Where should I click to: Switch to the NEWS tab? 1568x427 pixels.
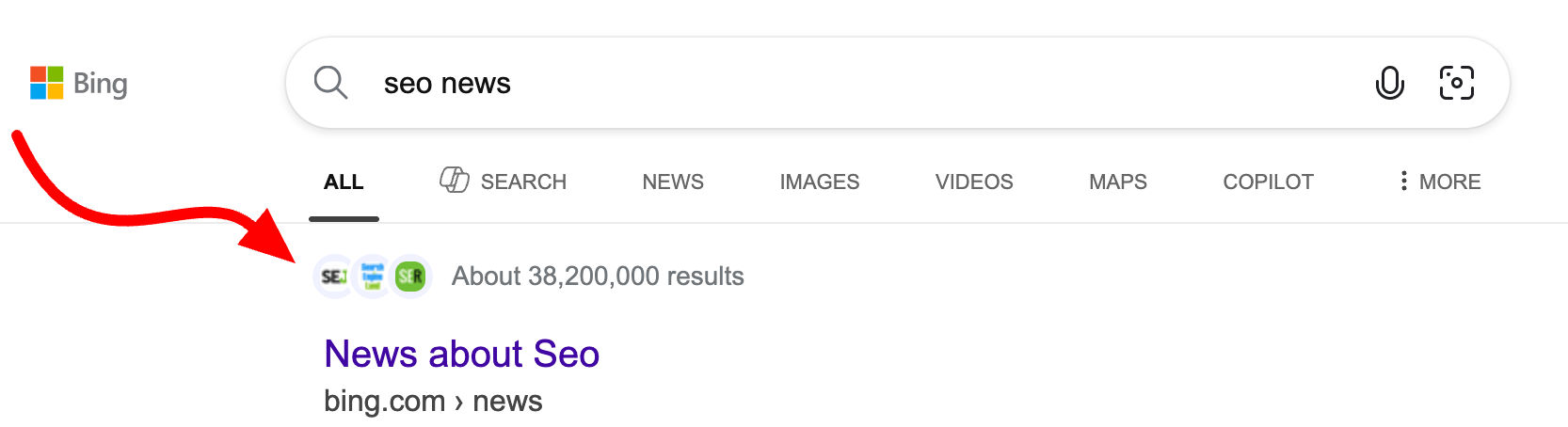pyautogui.click(x=673, y=182)
